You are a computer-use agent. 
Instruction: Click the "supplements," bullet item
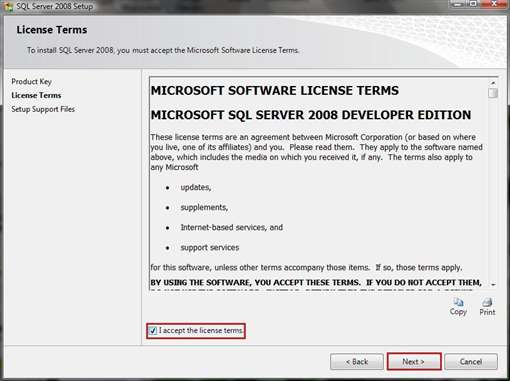(x=204, y=207)
